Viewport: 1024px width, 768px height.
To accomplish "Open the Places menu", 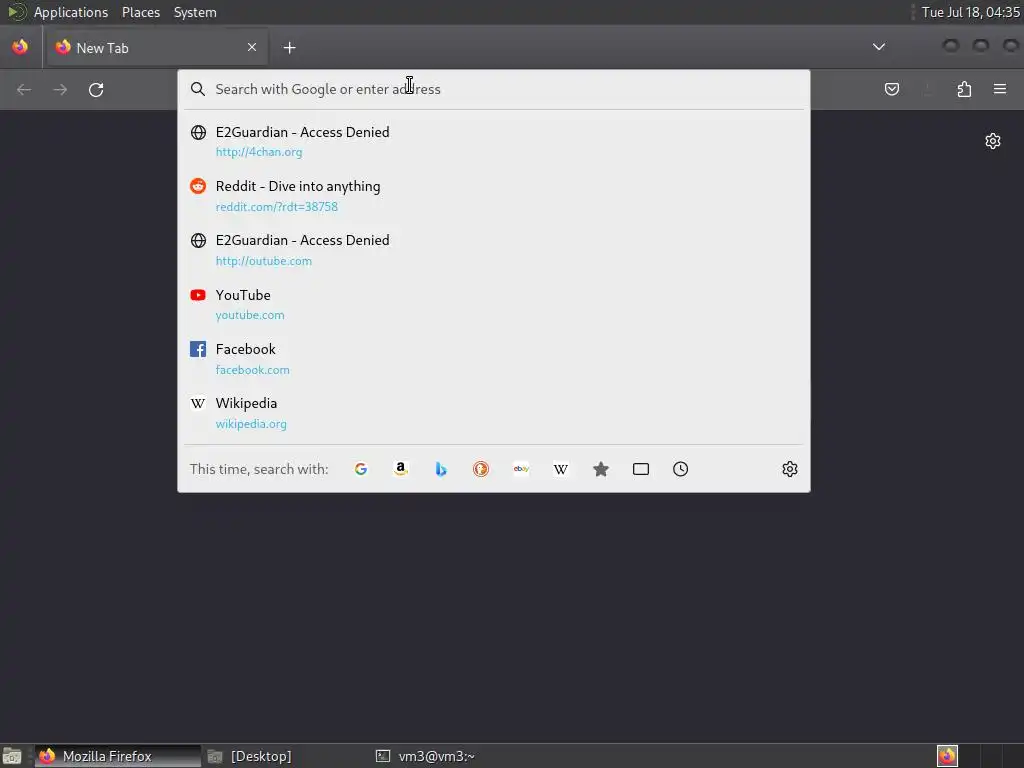I will (x=140, y=12).
